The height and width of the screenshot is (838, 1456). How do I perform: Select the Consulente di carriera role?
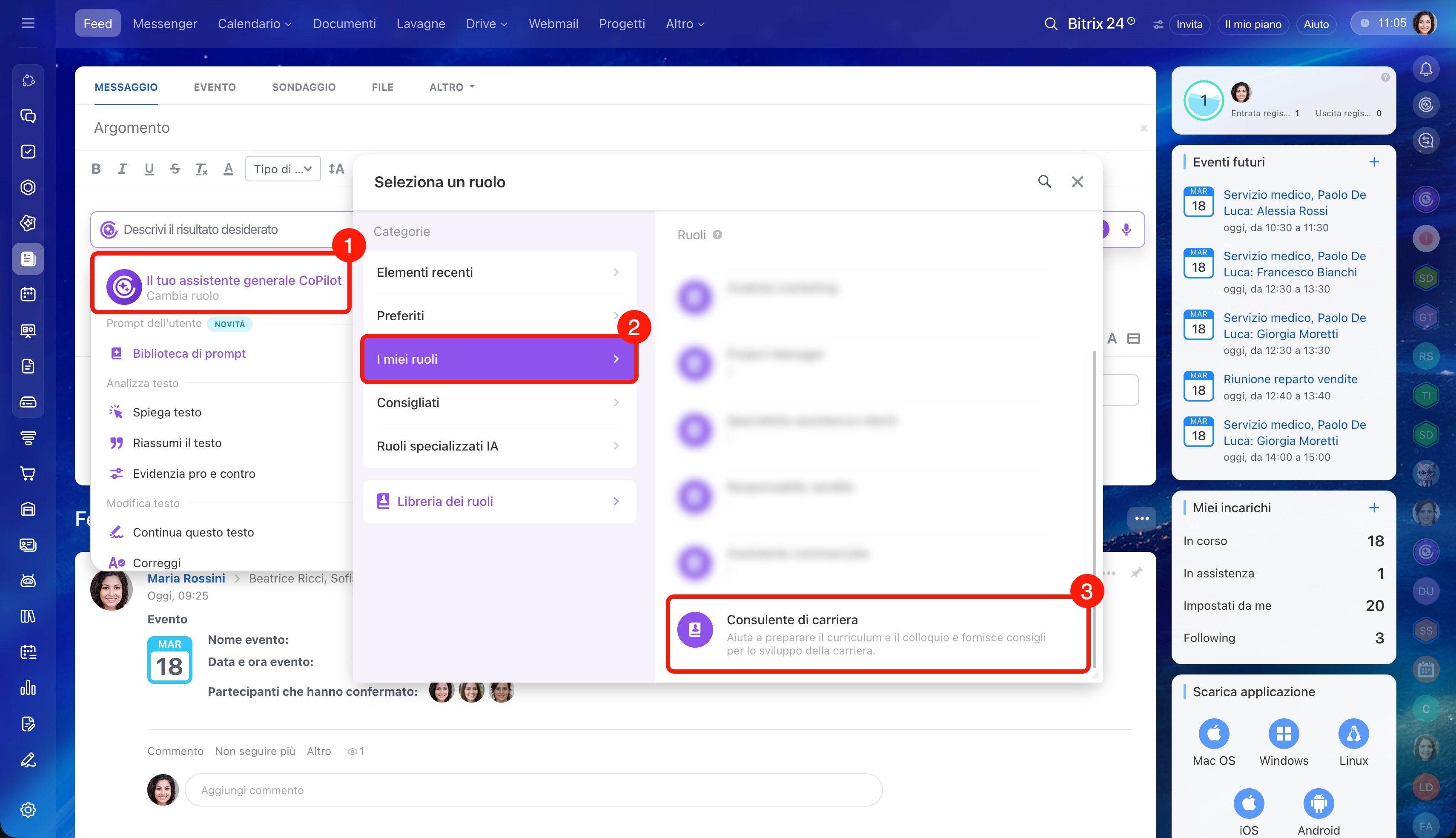coord(877,634)
